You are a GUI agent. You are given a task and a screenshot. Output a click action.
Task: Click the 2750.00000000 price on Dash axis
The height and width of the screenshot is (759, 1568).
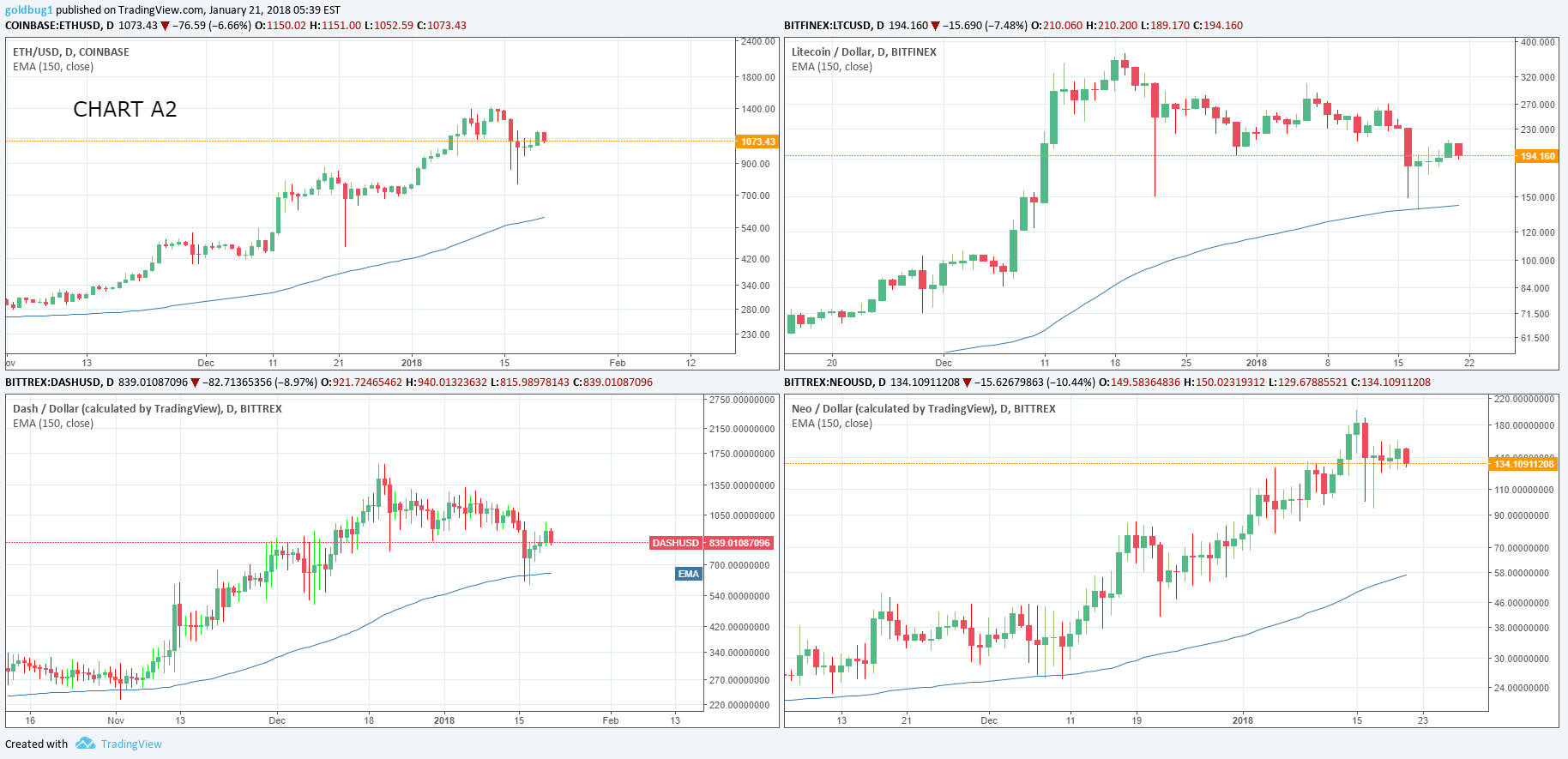point(742,400)
